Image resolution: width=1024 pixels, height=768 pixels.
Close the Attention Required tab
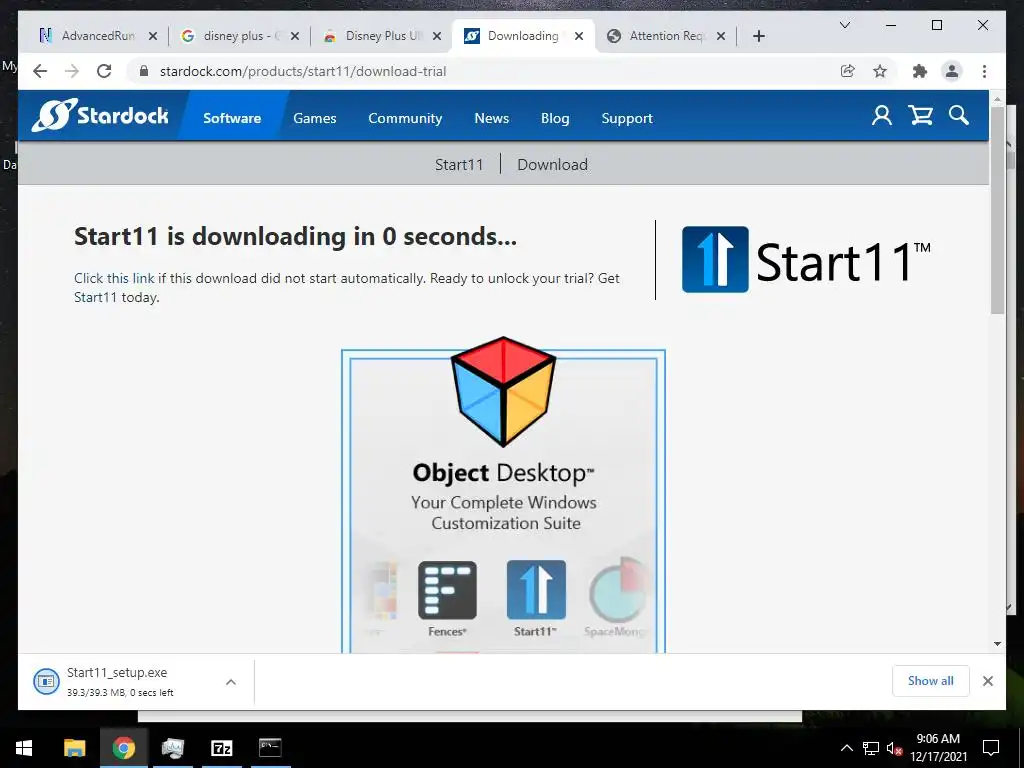pos(721,36)
